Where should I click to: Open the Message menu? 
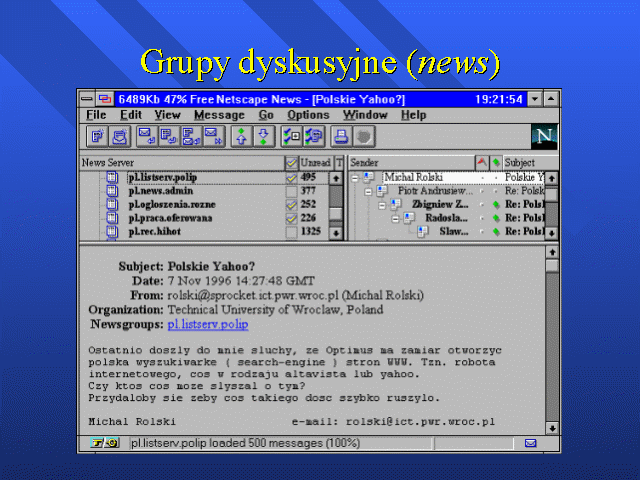click(x=219, y=115)
